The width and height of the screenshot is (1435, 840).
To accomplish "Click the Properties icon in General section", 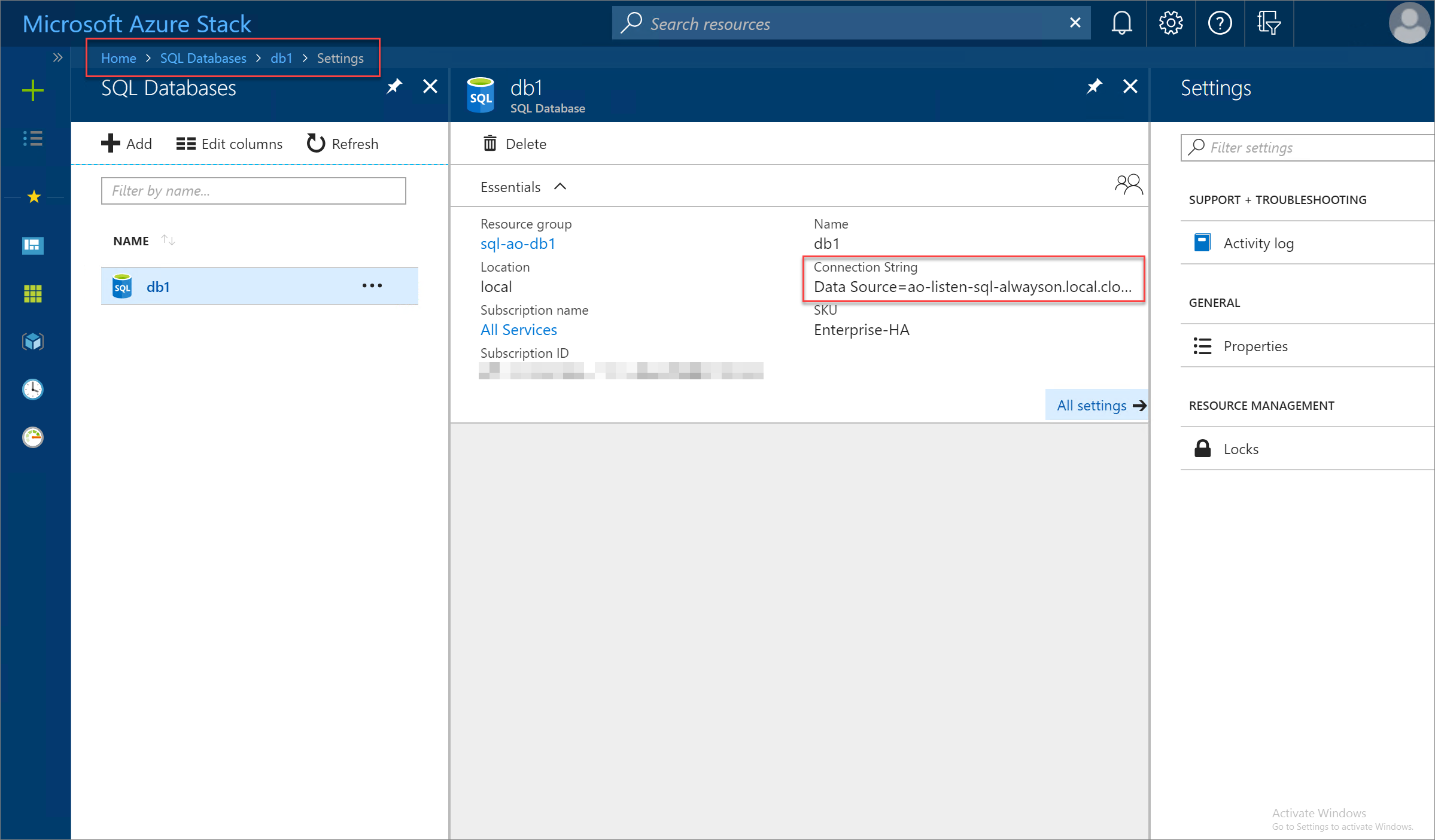I will (1201, 345).
